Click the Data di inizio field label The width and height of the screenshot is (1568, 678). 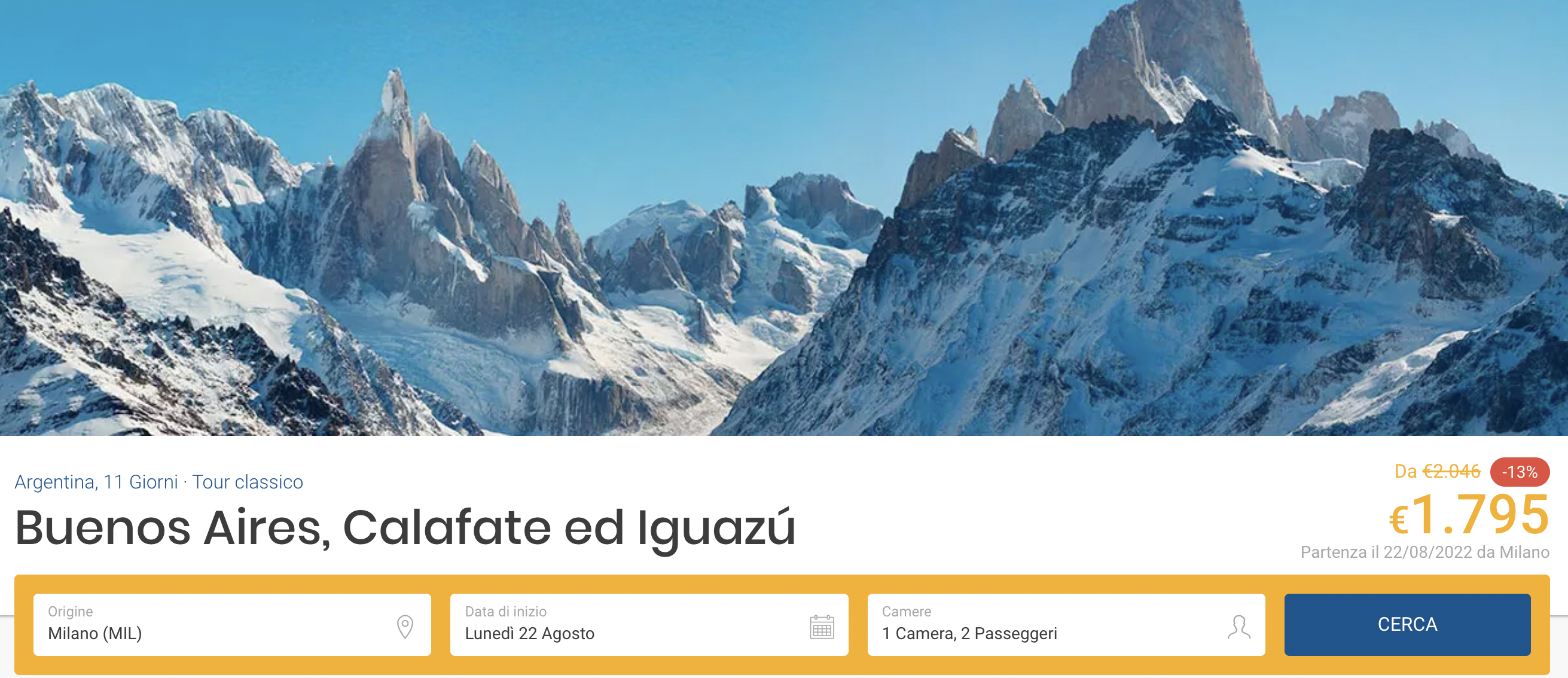506,611
